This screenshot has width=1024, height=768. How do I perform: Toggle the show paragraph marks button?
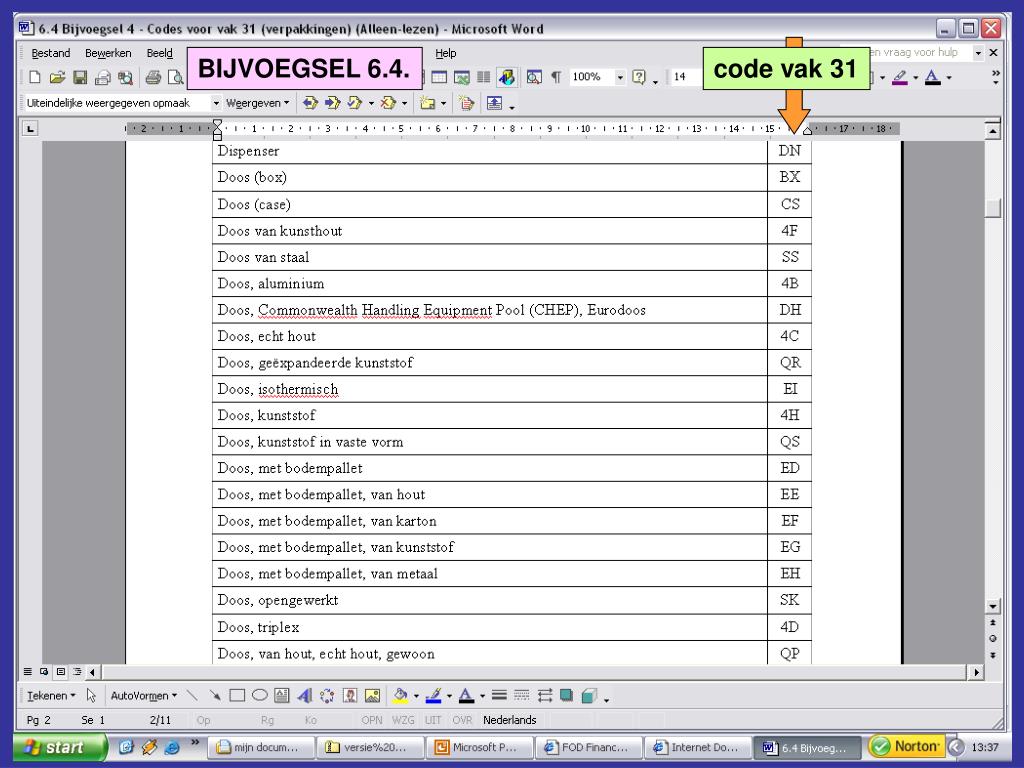pyautogui.click(x=556, y=78)
